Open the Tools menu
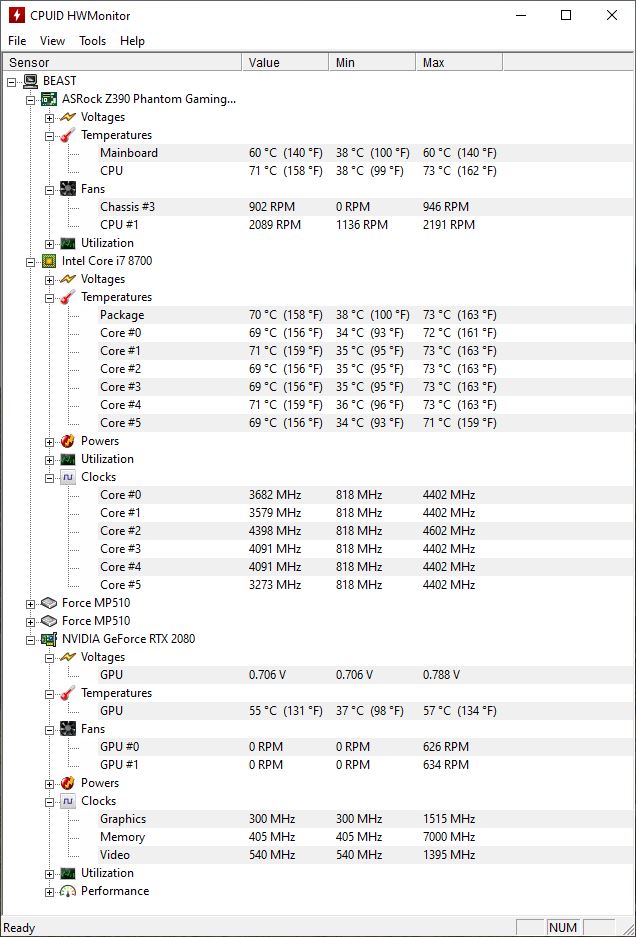Screen dimensions: 636x937 tap(93, 41)
